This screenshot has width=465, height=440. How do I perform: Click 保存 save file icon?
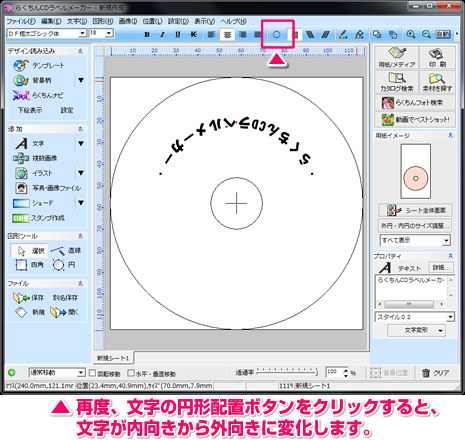click(28, 298)
